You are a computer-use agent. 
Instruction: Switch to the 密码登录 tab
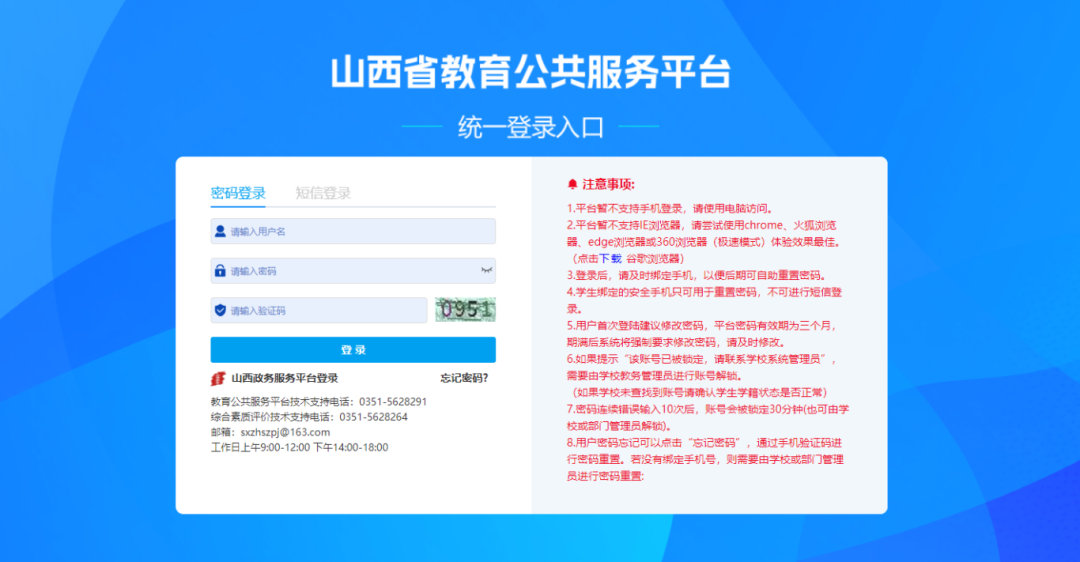pyautogui.click(x=238, y=193)
